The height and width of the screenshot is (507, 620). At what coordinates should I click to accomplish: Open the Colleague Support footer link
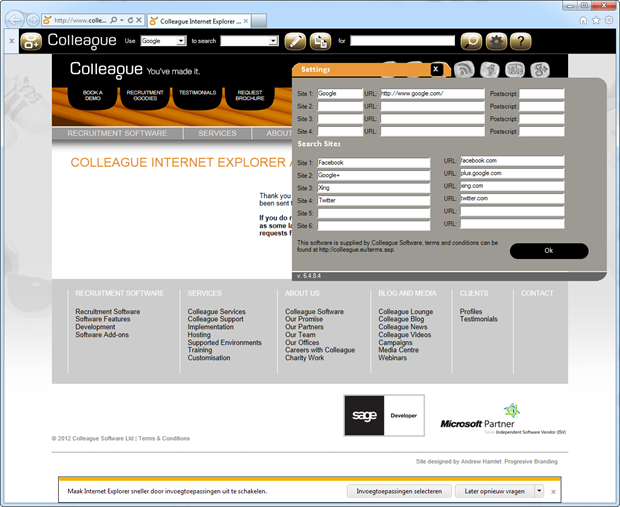click(215, 319)
